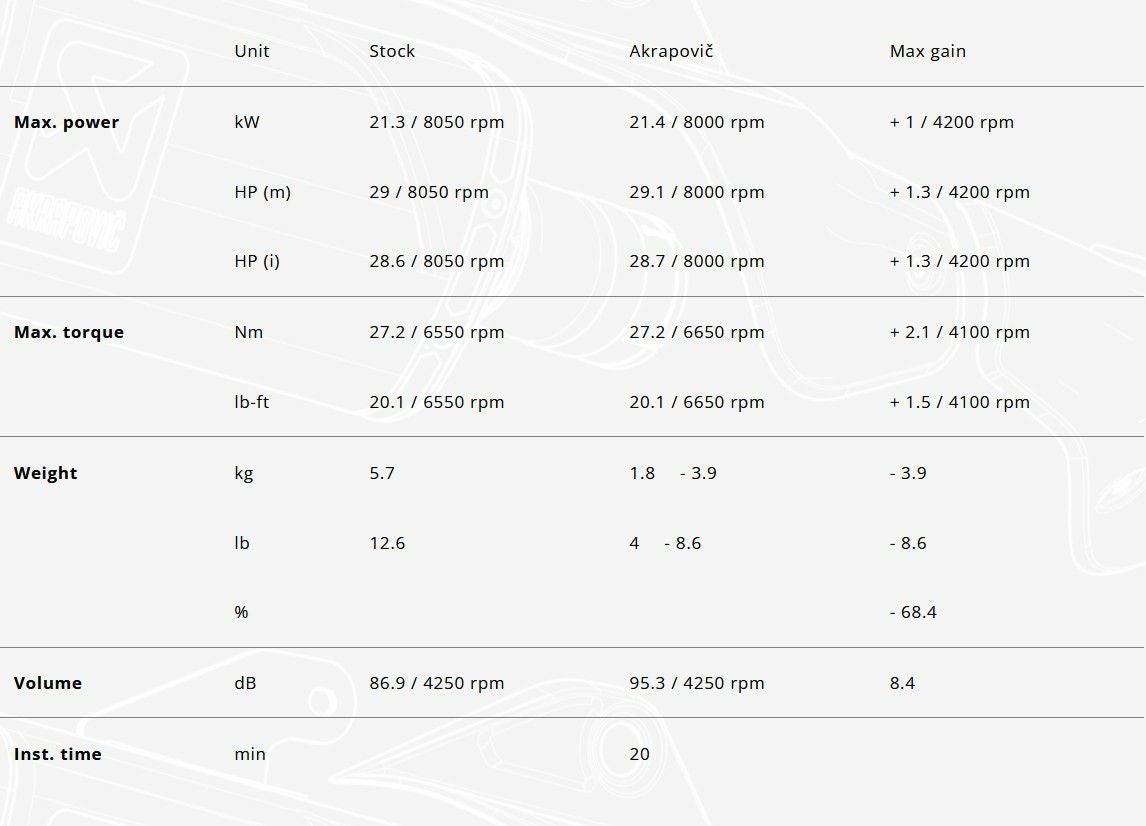Screen dimensions: 1146x826
Task: Click the Max. power row label
Action: 66,122
